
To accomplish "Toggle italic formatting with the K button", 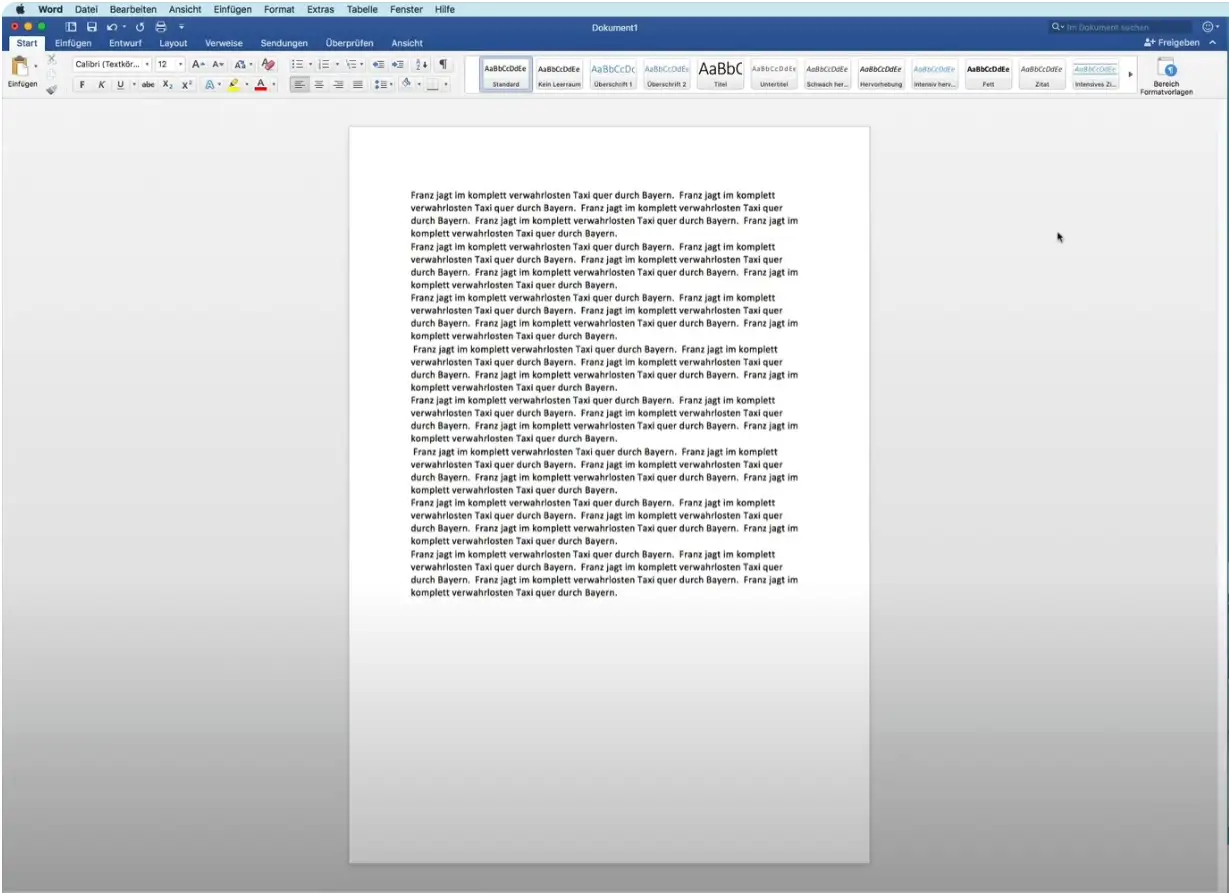I will tap(101, 85).
